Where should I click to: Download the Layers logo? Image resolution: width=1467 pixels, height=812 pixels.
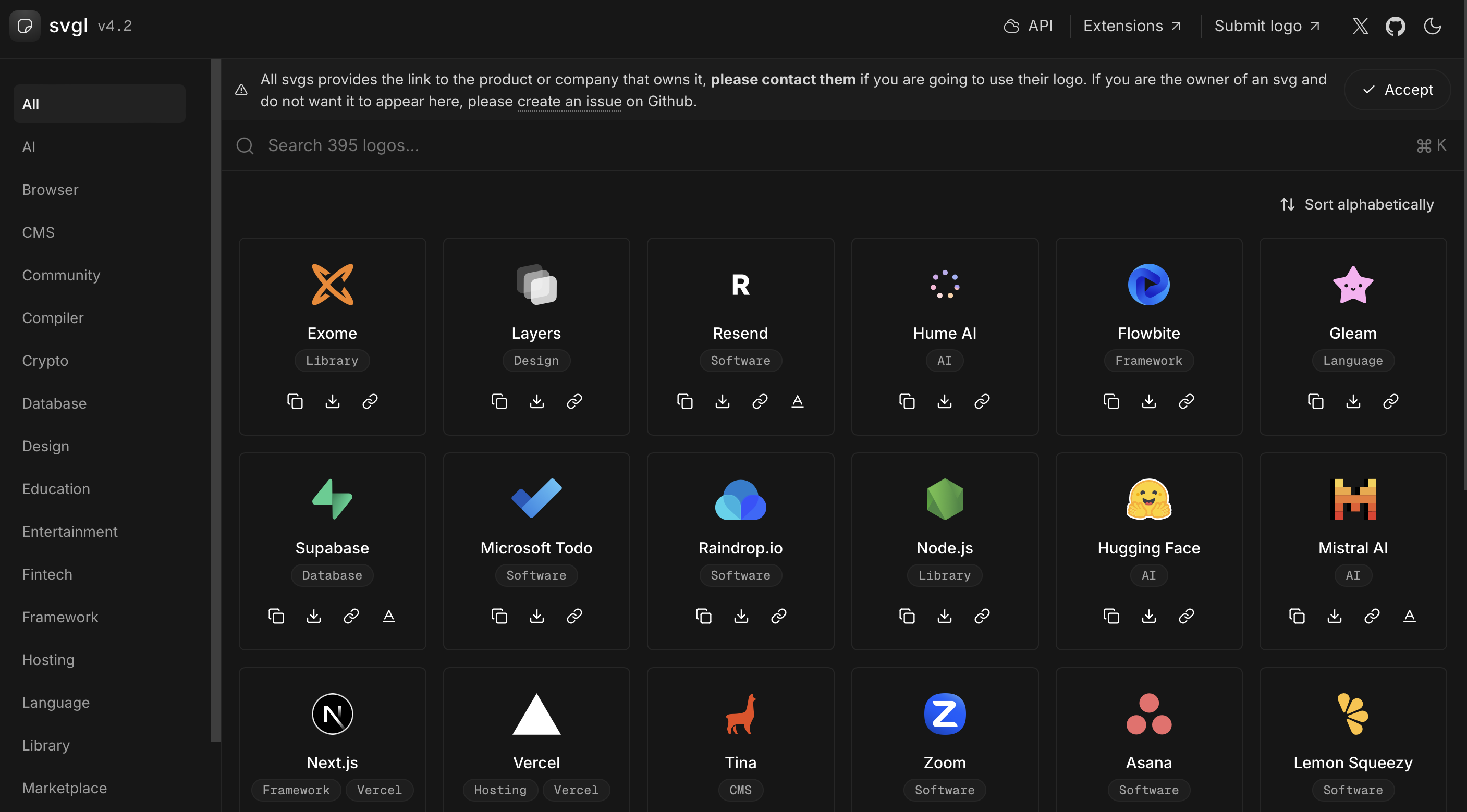pyautogui.click(x=537, y=401)
